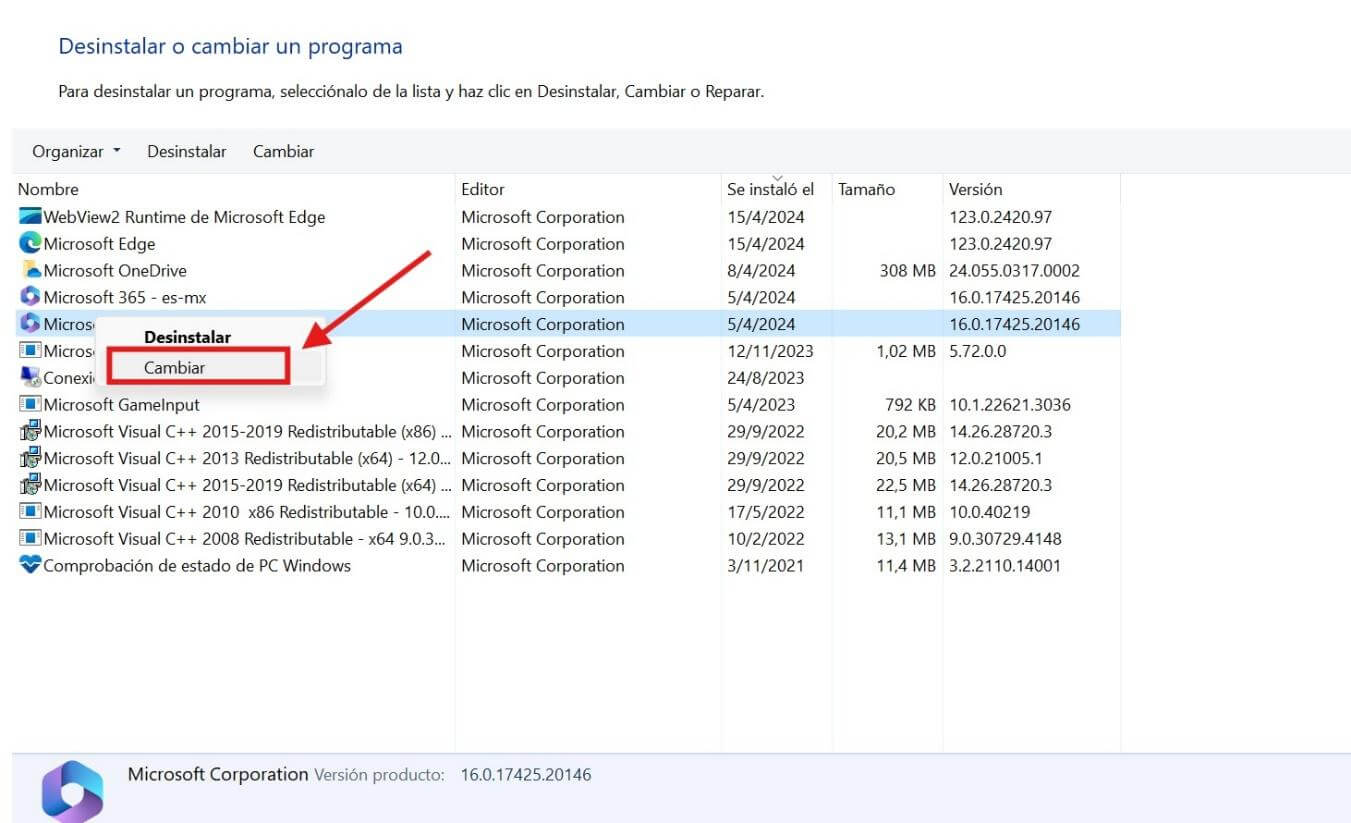Click the WebView2 Runtime de Microsoft Edge icon
Screen dimensions: 1351x823
pyautogui.click(x=28, y=217)
